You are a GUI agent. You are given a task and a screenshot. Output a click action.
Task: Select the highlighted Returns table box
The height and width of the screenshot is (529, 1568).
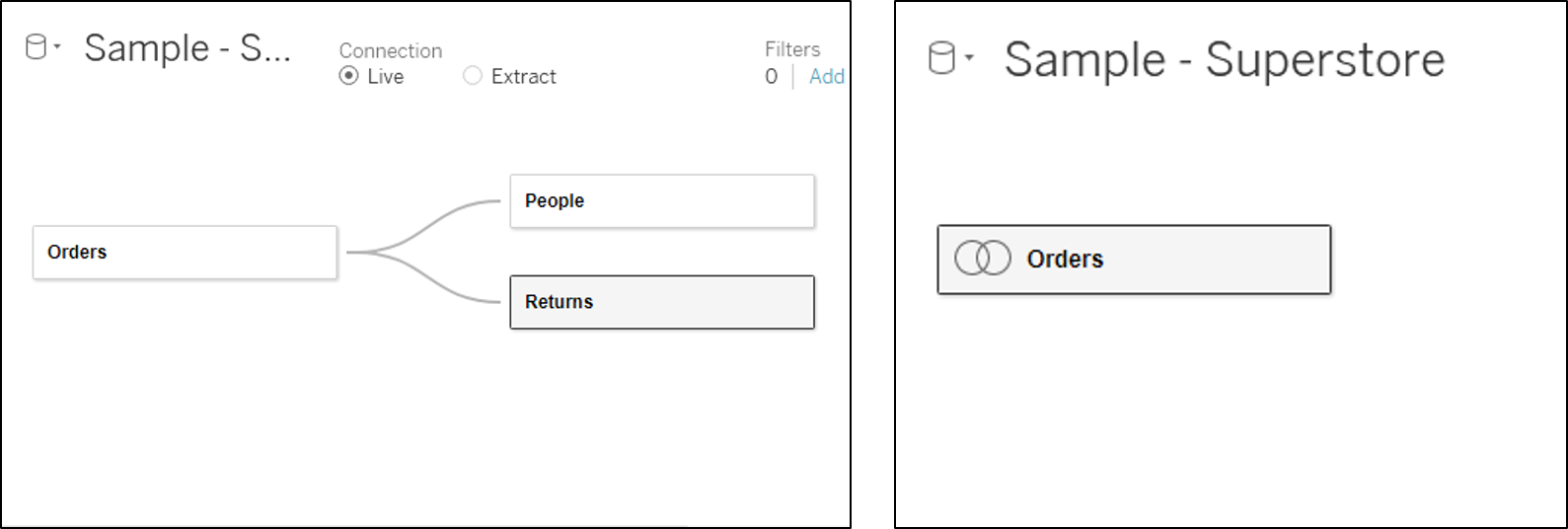click(661, 302)
